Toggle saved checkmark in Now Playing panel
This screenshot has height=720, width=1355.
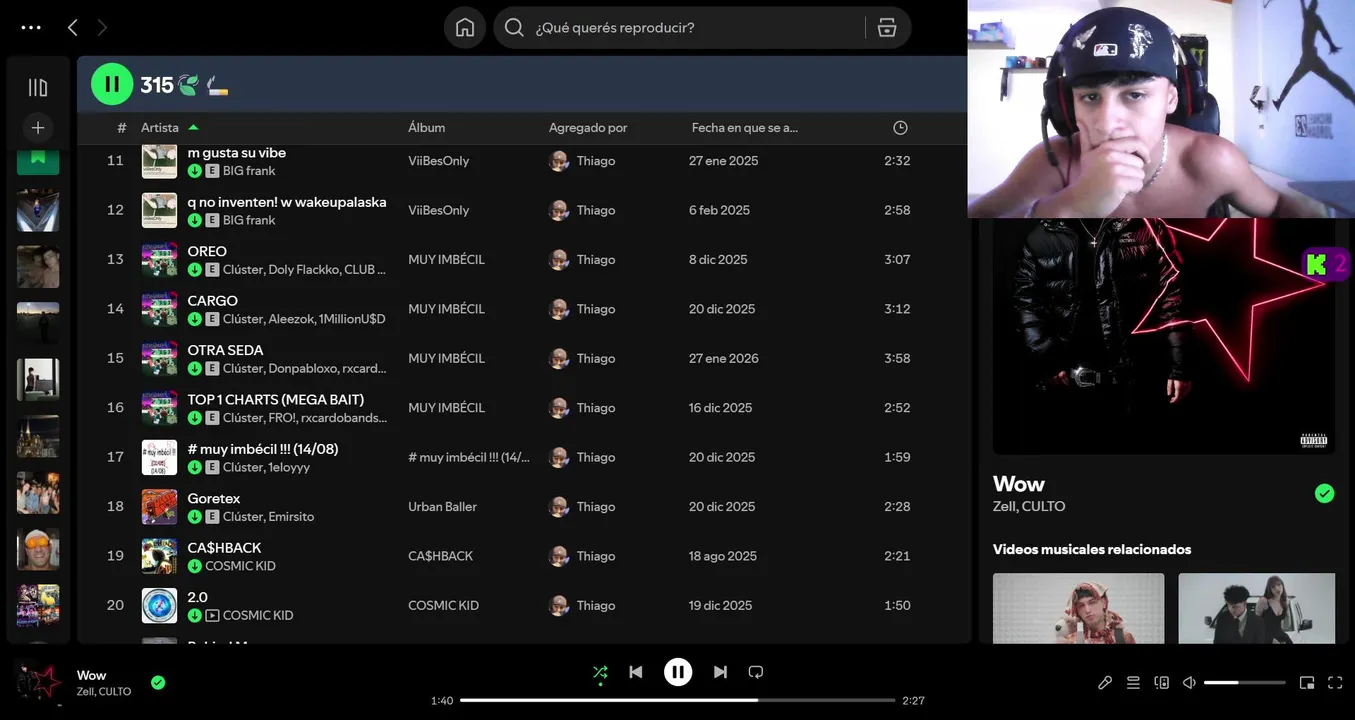click(1325, 493)
